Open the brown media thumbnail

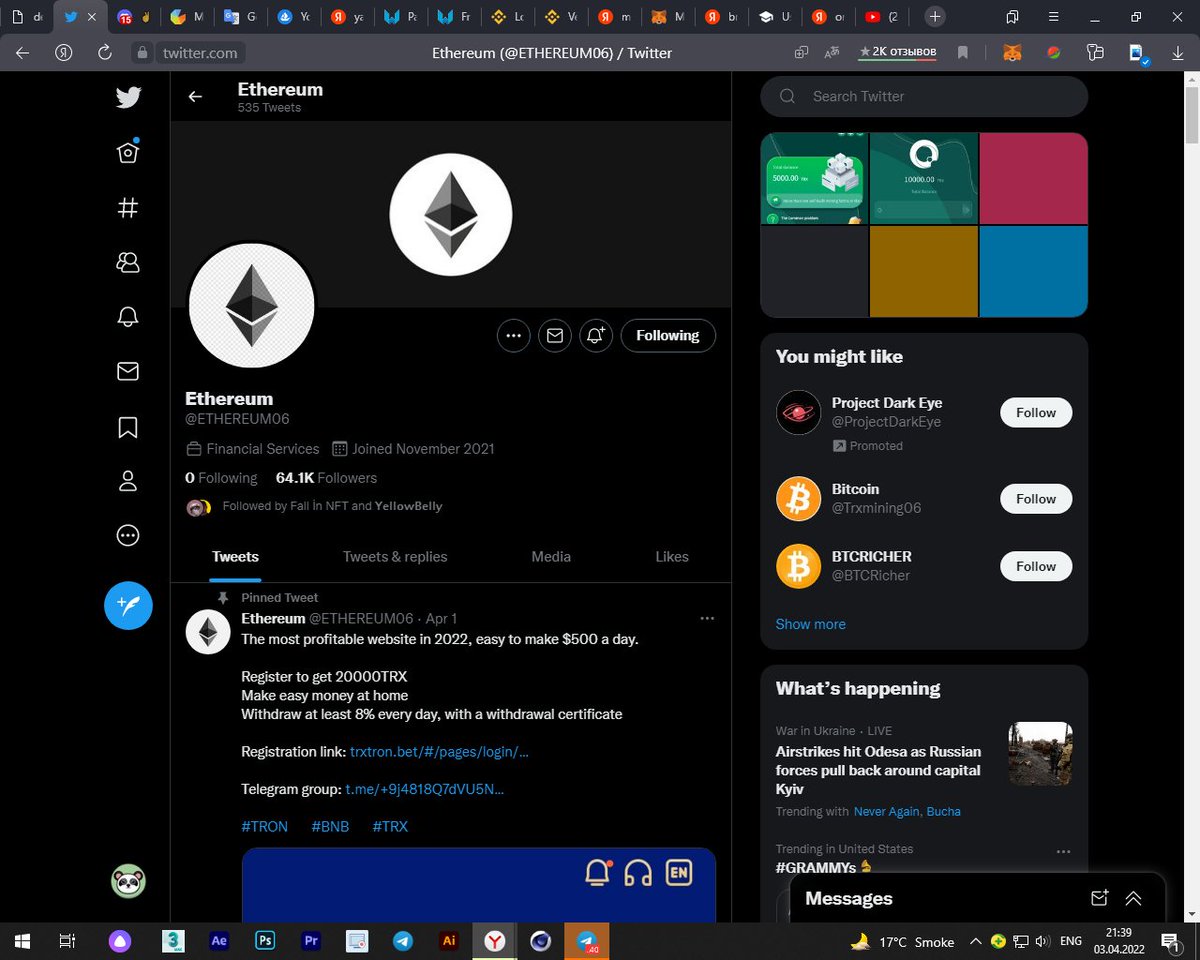(924, 271)
